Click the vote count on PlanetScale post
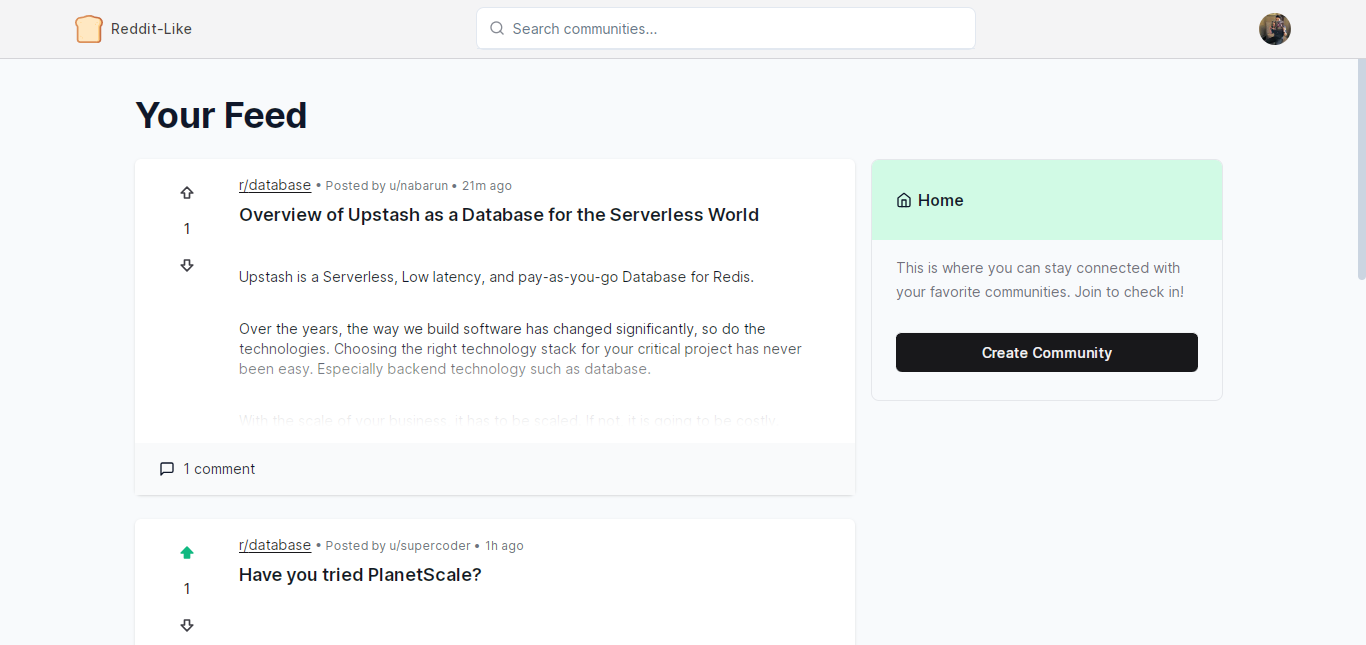This screenshot has height=645, width=1366. [x=187, y=589]
